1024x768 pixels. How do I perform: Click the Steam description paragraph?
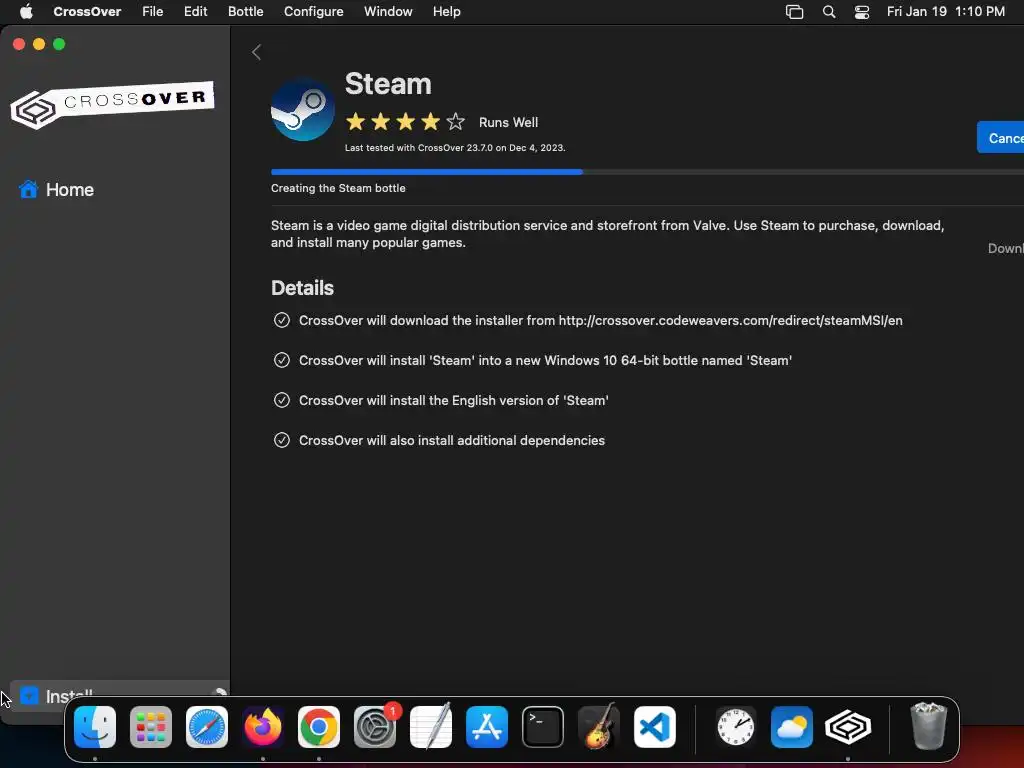click(607, 234)
